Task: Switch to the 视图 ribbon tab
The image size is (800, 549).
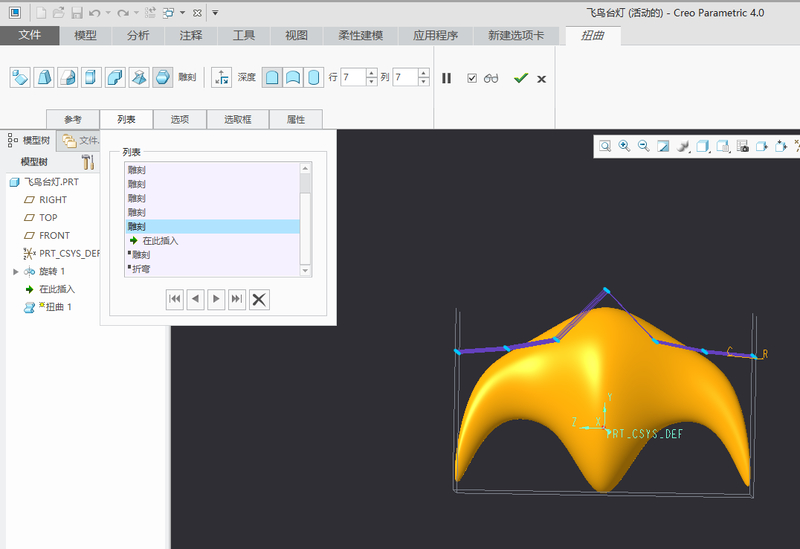Action: point(296,35)
